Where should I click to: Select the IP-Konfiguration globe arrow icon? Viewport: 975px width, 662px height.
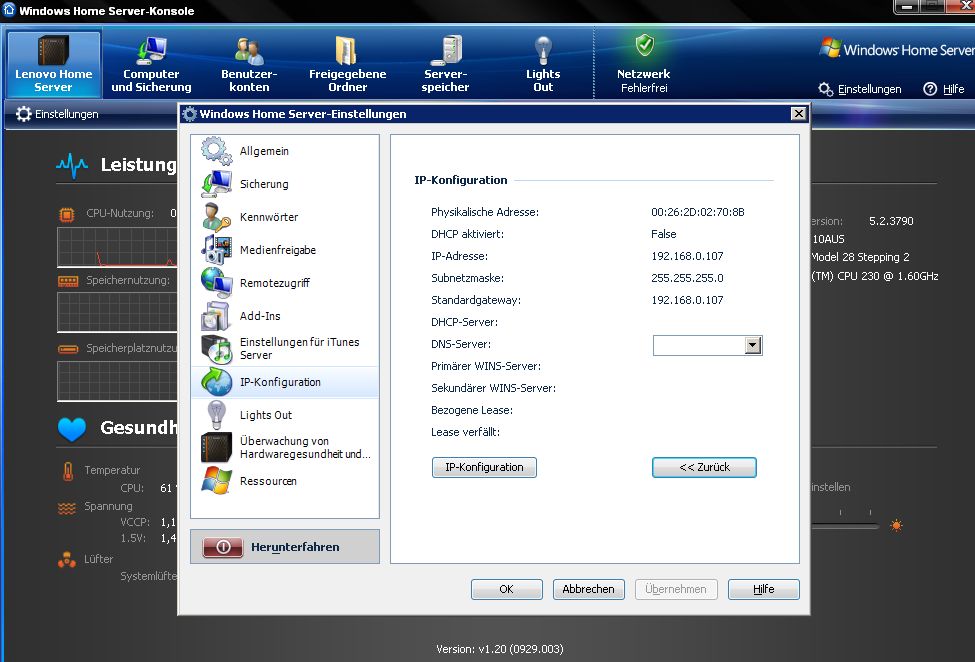pos(216,382)
